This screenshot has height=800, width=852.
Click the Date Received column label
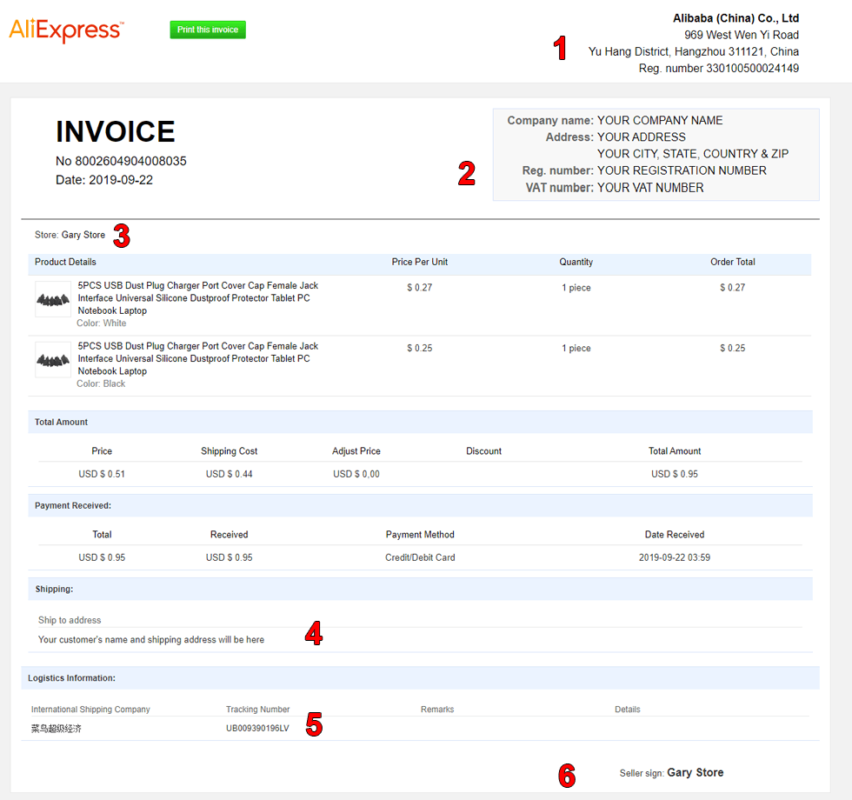[x=674, y=535]
